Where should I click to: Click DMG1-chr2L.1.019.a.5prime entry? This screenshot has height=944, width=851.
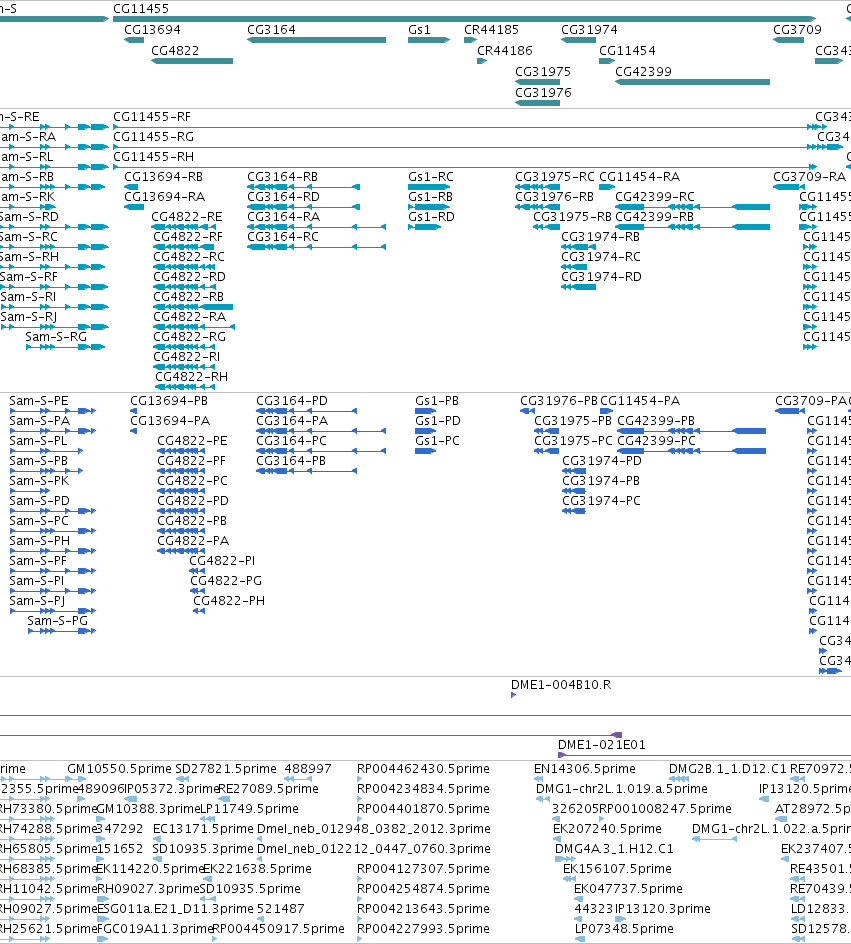[x=622, y=788]
